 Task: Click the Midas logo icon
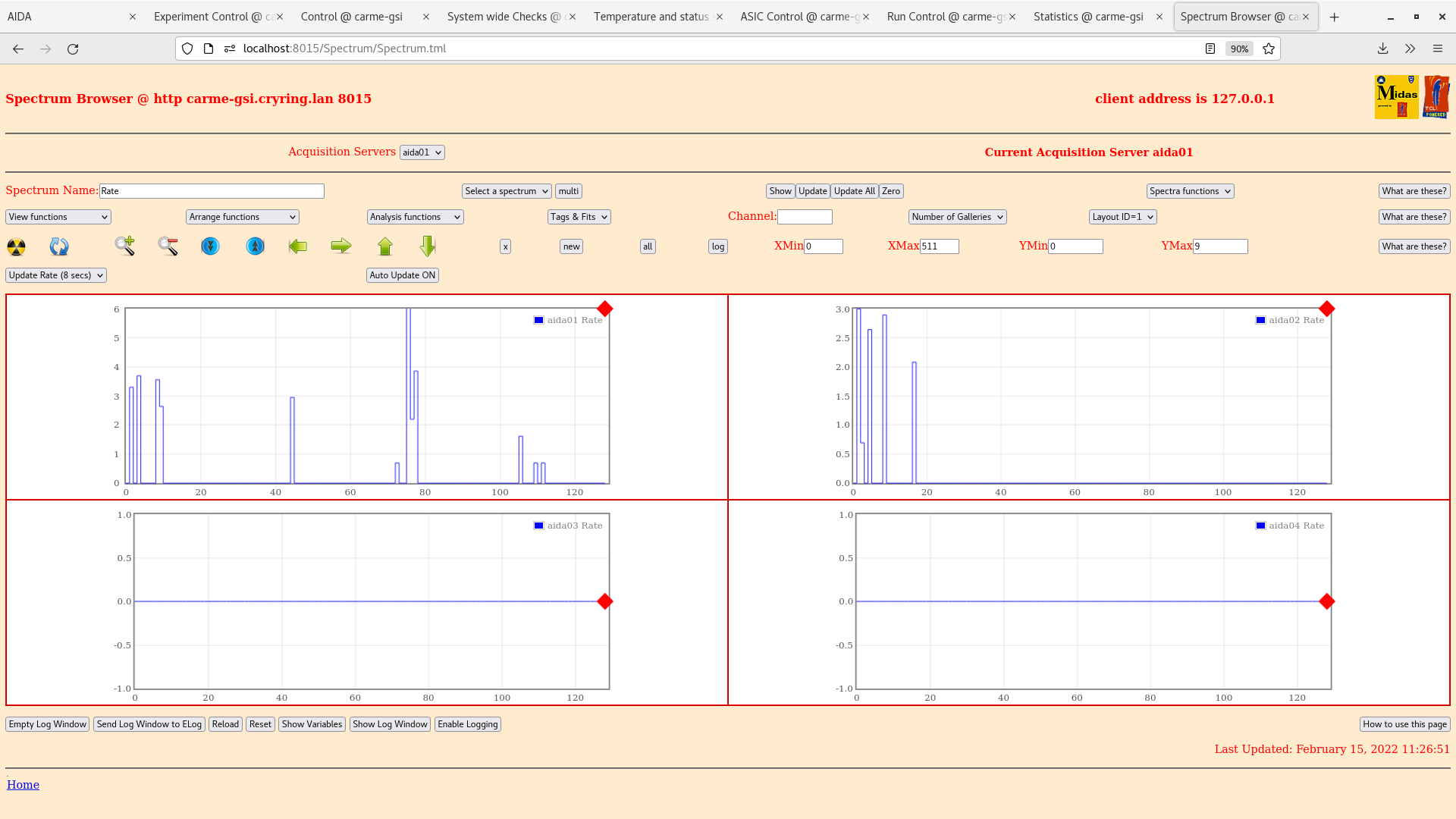point(1396,97)
